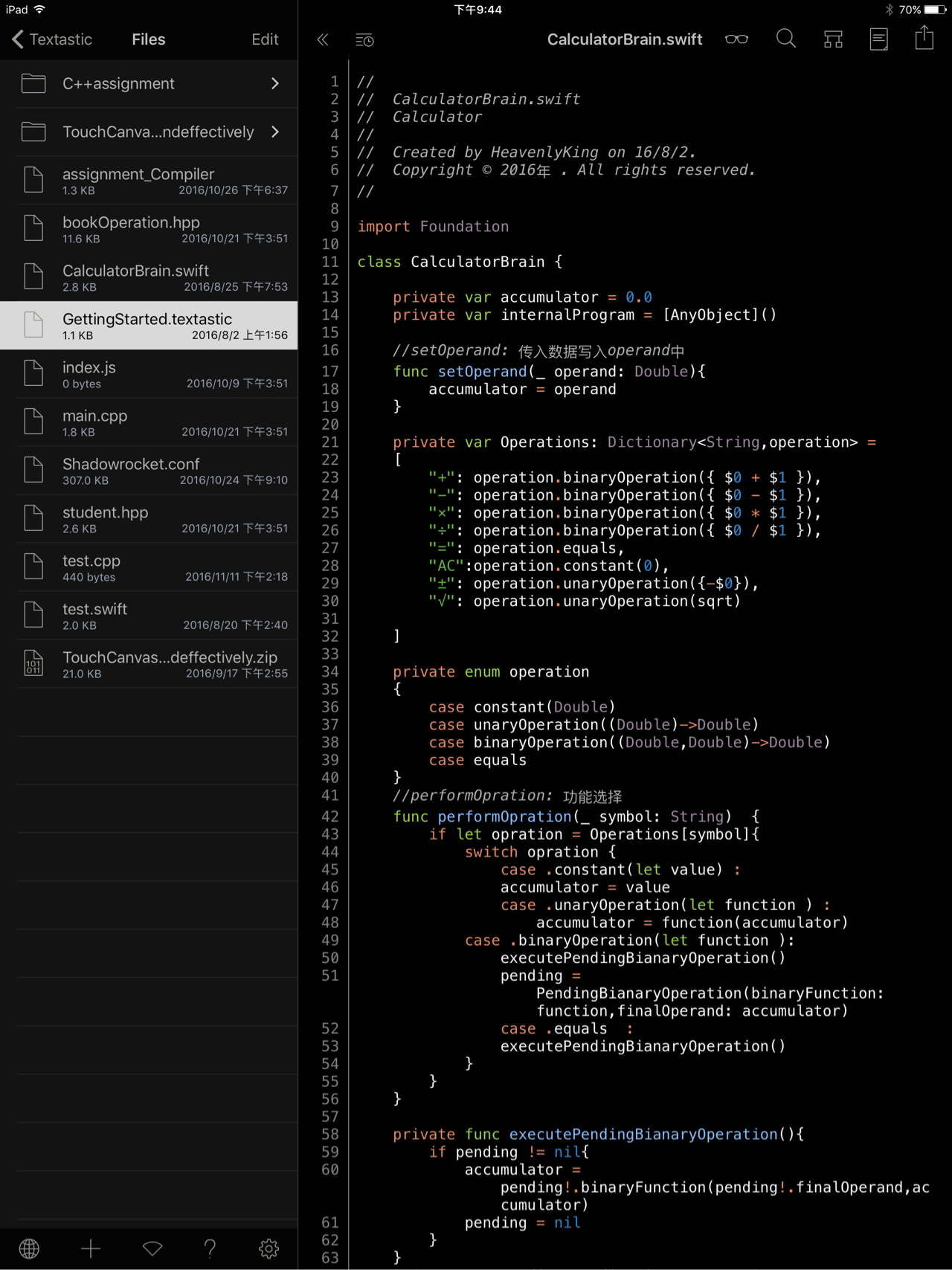Open test.swift file

tap(149, 616)
